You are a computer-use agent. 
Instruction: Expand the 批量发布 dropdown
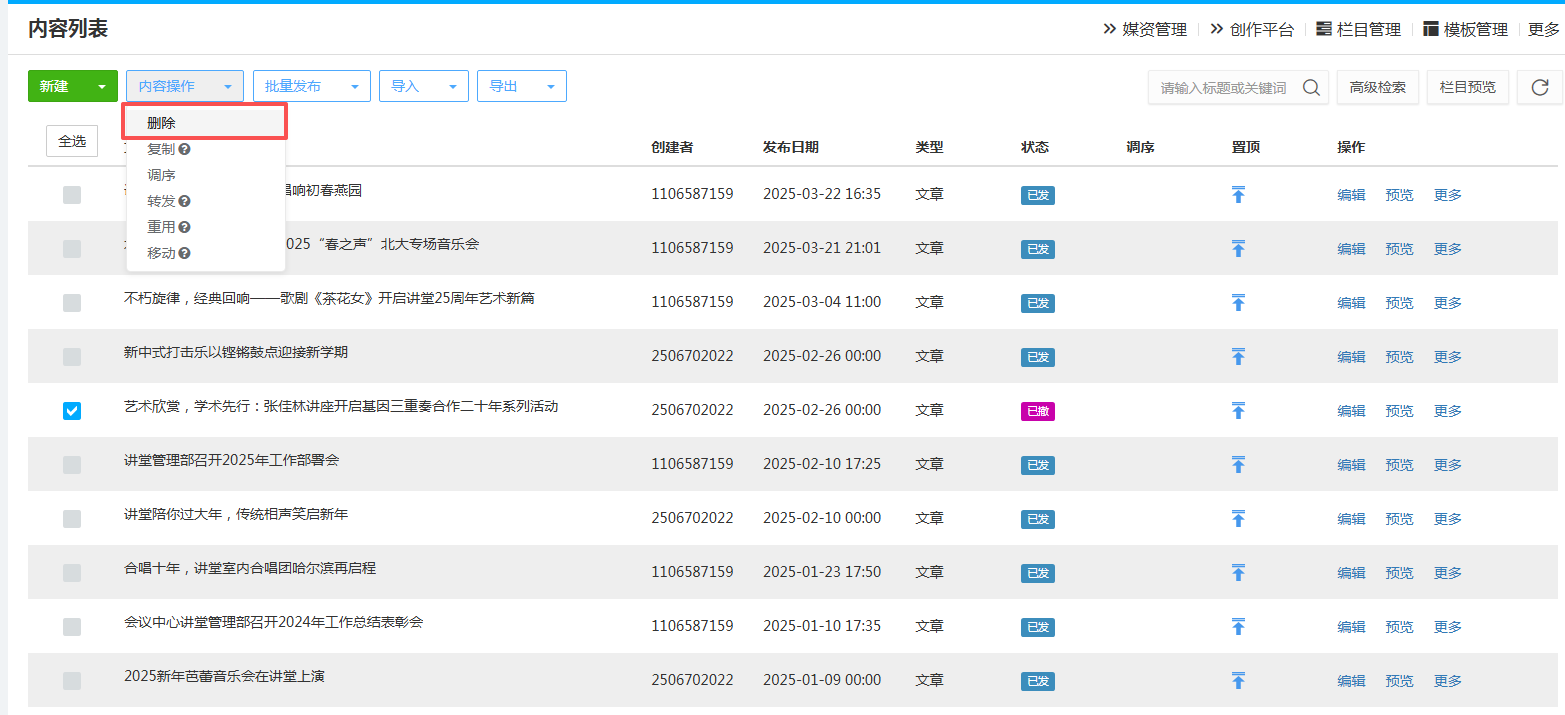point(311,87)
